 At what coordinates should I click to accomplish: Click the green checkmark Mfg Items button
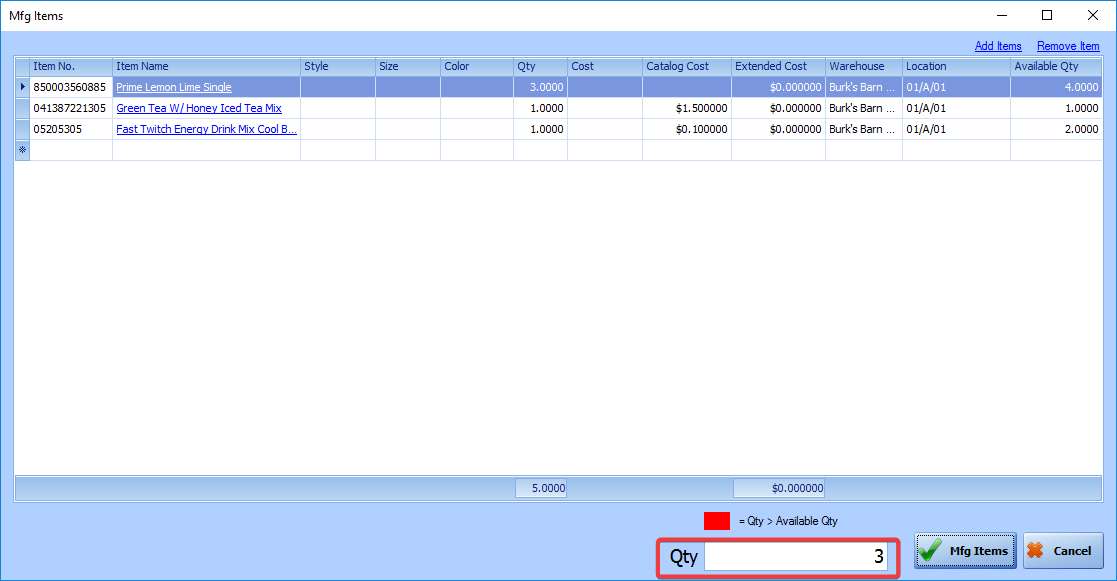[x=965, y=551]
